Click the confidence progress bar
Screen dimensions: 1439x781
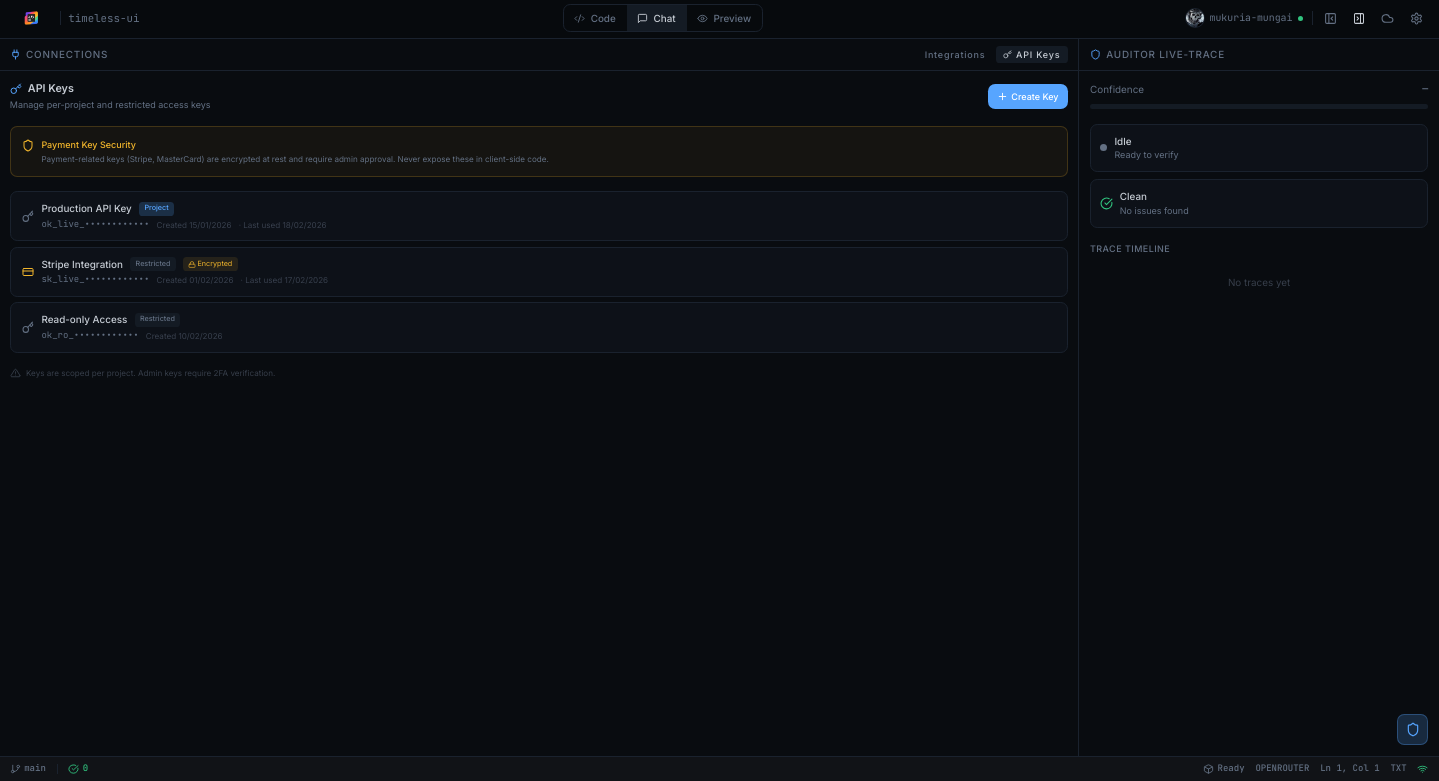(x=1258, y=106)
